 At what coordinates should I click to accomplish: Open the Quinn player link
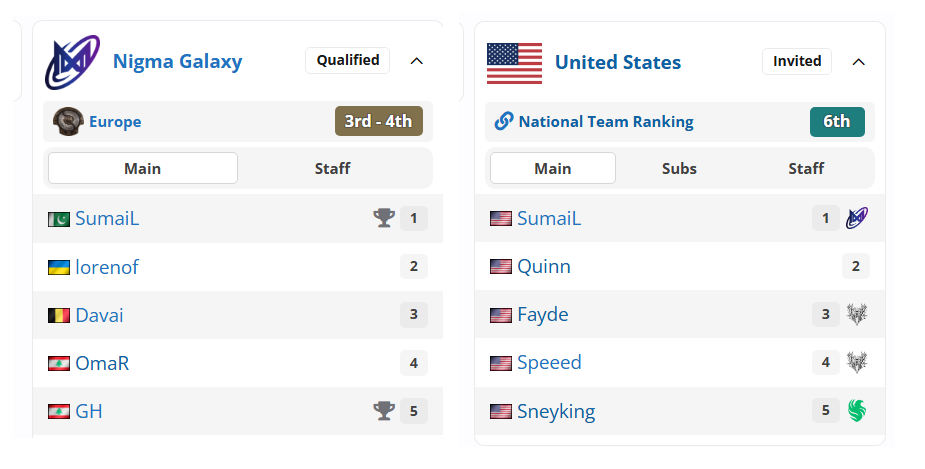click(x=543, y=266)
